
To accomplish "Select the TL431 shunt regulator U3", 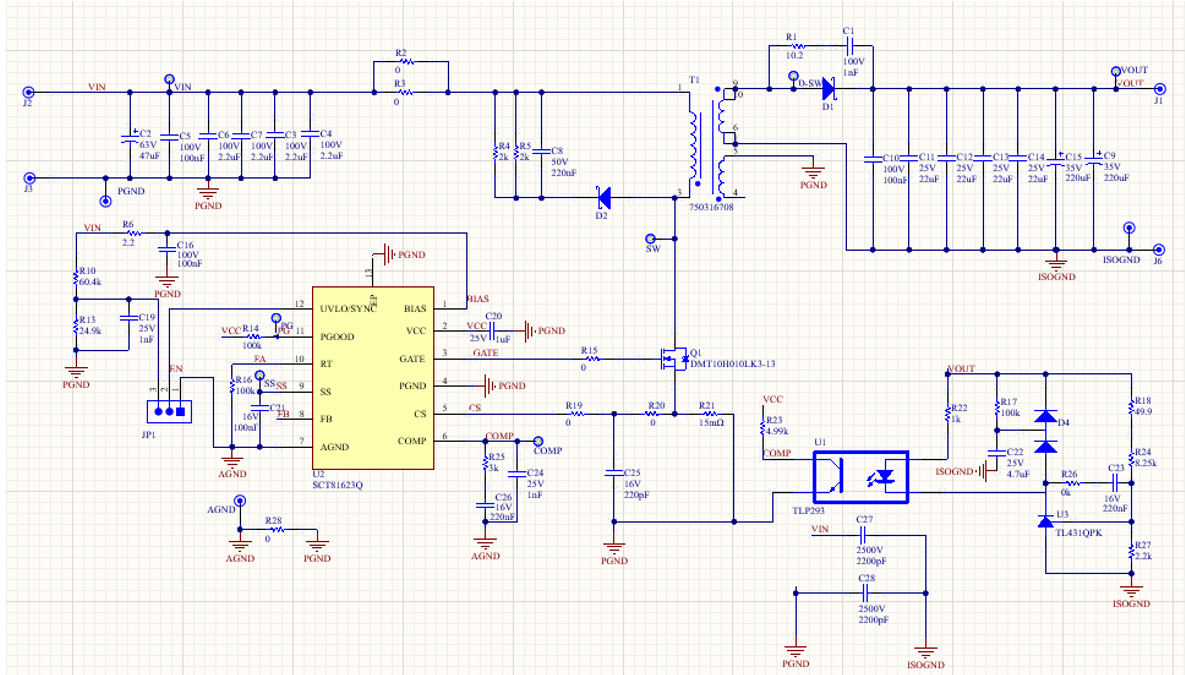I will pos(1046,518).
